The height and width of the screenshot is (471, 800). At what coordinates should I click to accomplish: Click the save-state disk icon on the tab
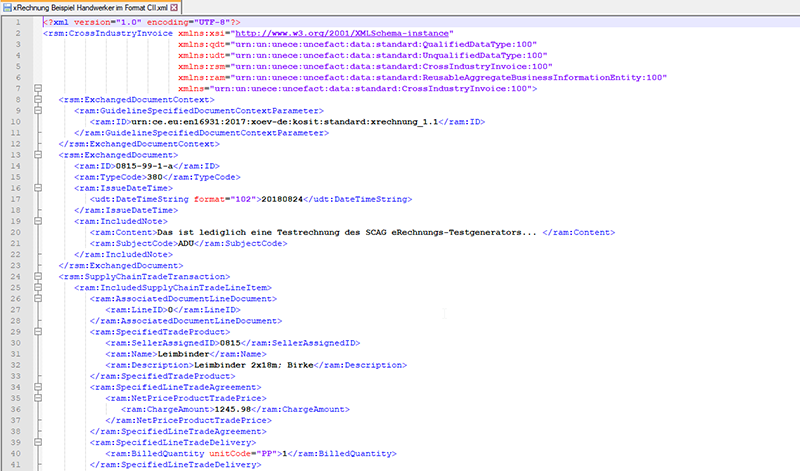tap(7, 7)
